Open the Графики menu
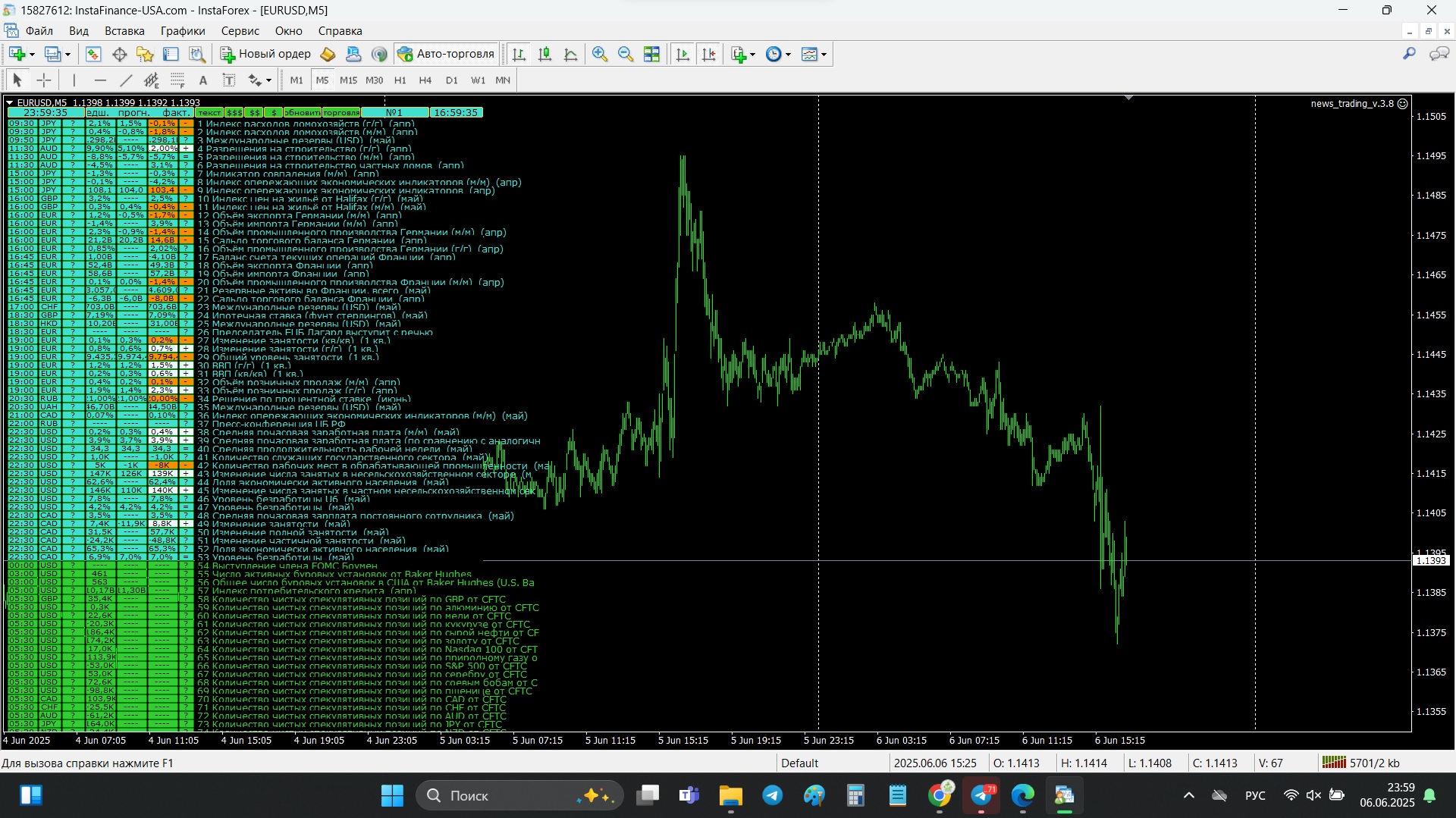 (x=183, y=31)
